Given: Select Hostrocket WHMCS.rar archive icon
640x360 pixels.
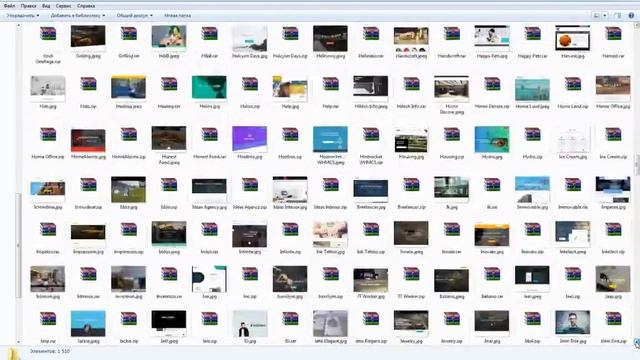Looking at the screenshot, I should point(371,135).
